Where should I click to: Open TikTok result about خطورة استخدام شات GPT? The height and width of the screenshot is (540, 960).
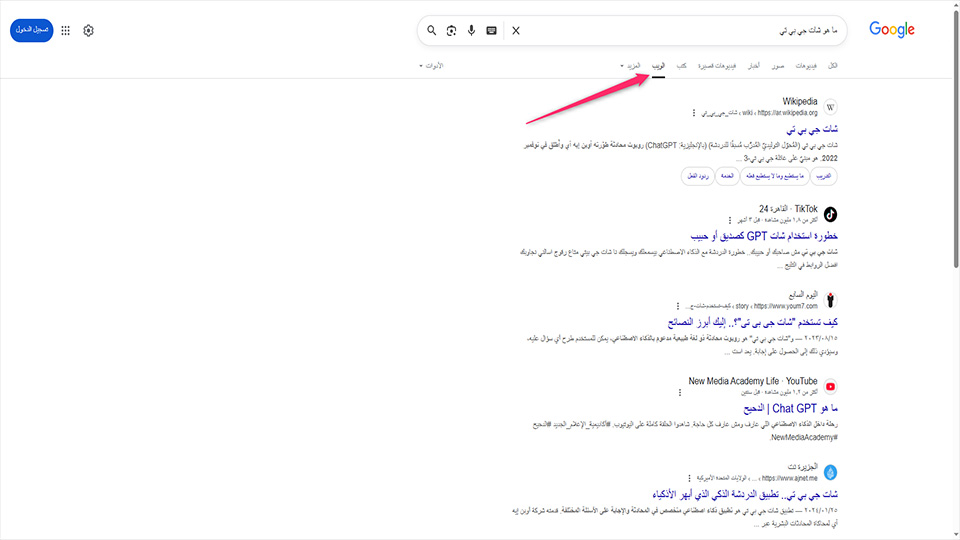pos(764,236)
